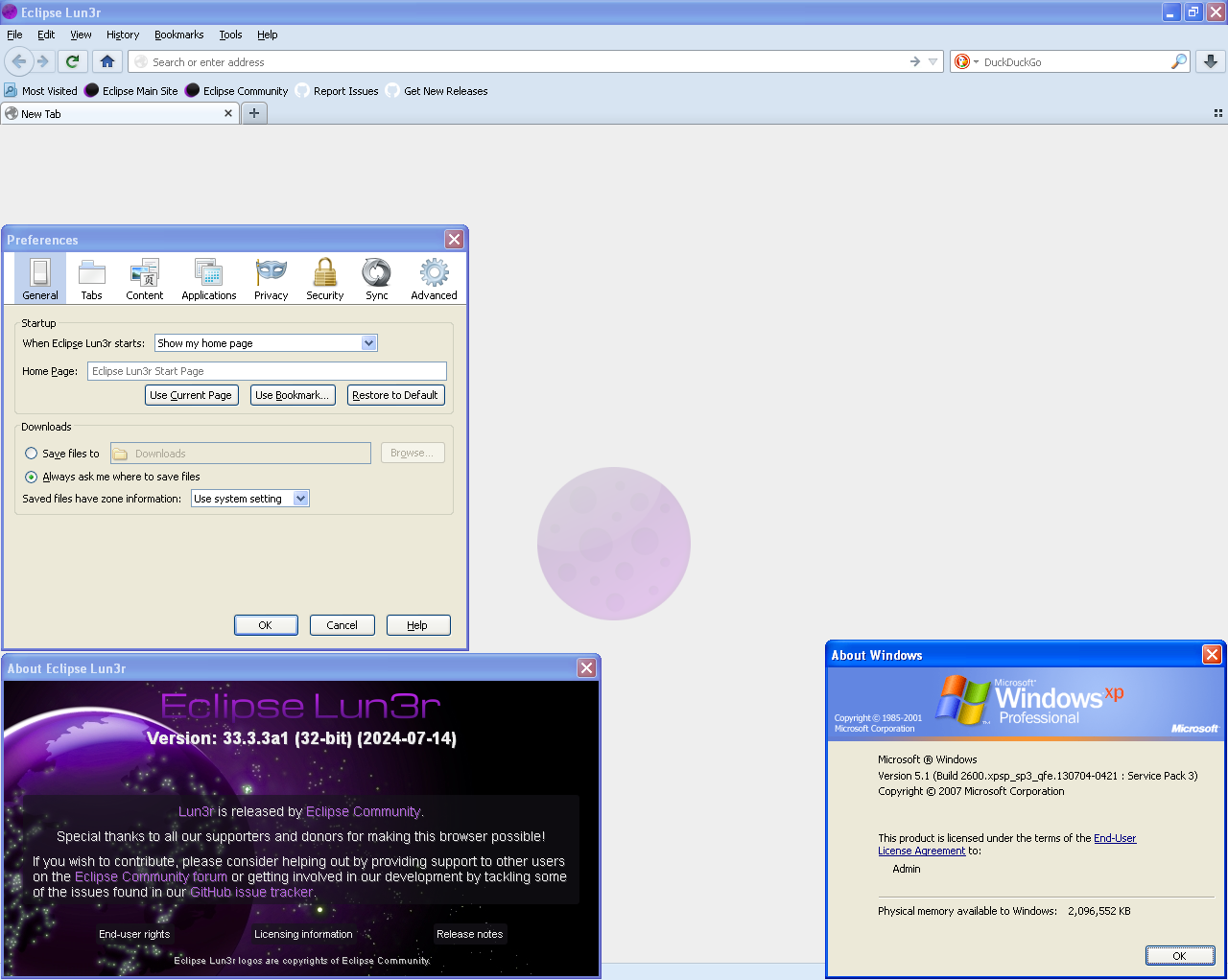Open the Security preferences pane
1228x980 pixels.
[x=325, y=279]
